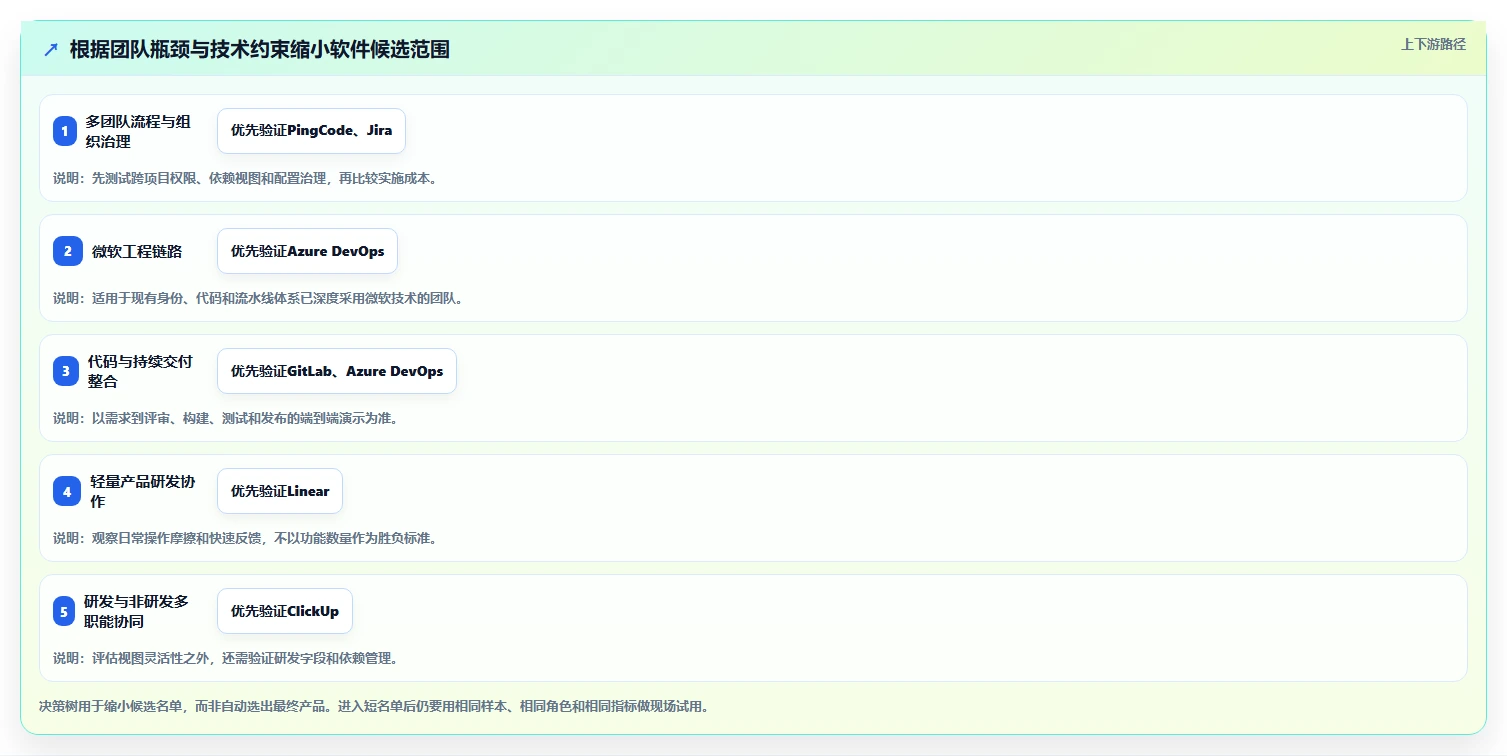
Task: Click the 轻量产品研发协作 heading
Action: click(x=142, y=491)
